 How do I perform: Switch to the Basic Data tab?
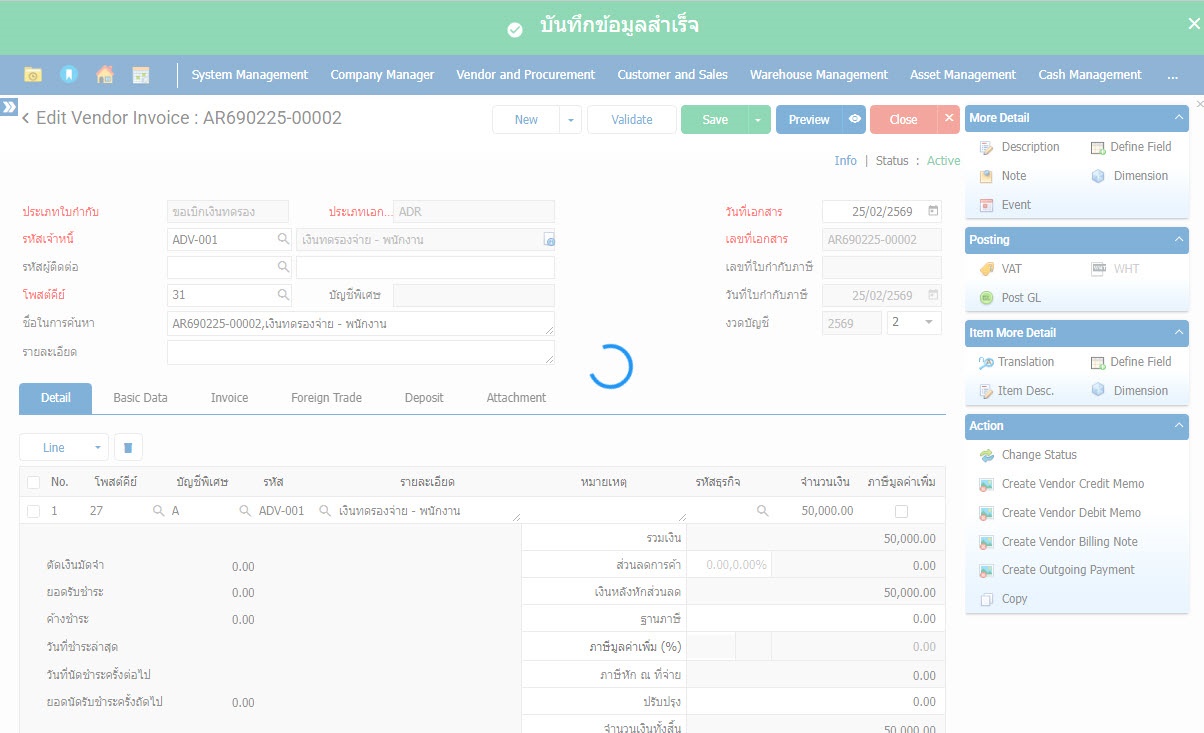coord(140,398)
